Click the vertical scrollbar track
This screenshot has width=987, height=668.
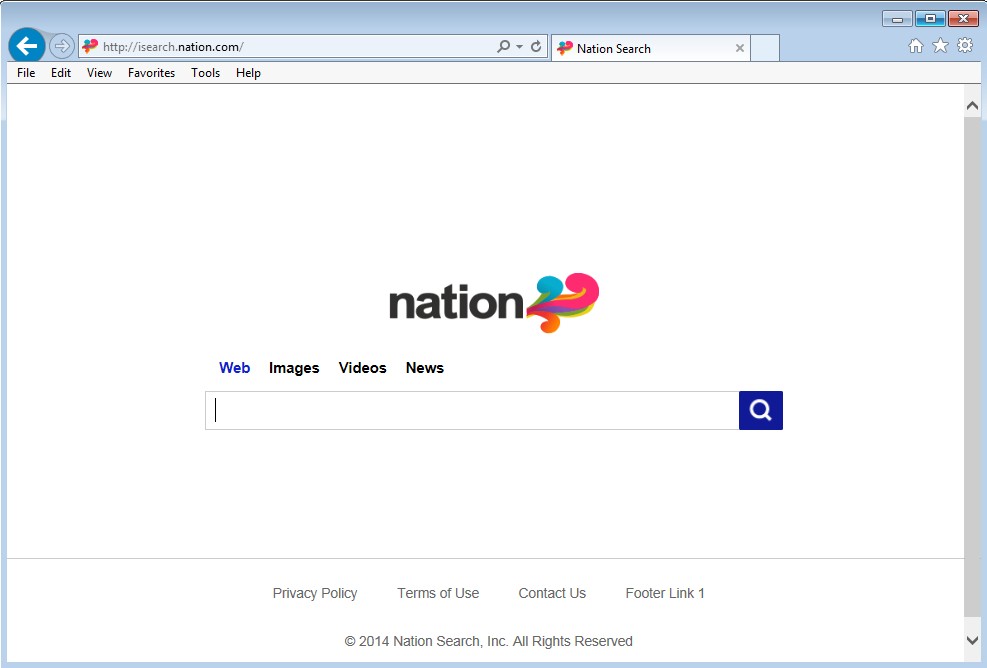[x=972, y=367]
